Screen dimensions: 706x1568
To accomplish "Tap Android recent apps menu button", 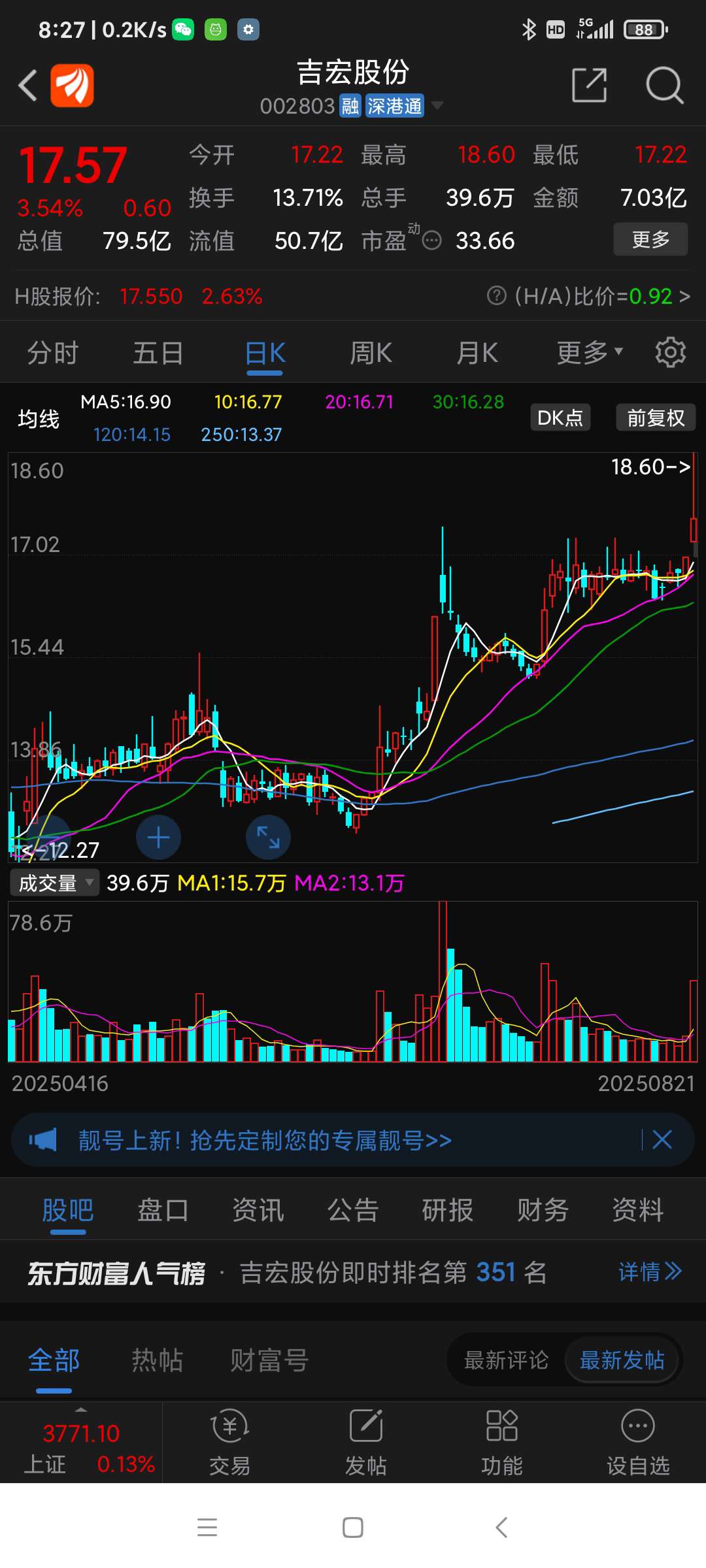I will coord(207,1527).
